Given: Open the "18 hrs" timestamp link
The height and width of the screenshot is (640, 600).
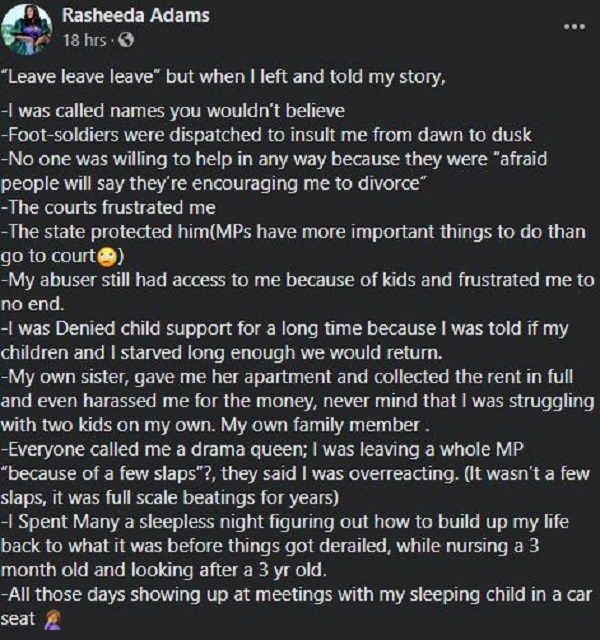Looking at the screenshot, I should (x=84, y=40).
